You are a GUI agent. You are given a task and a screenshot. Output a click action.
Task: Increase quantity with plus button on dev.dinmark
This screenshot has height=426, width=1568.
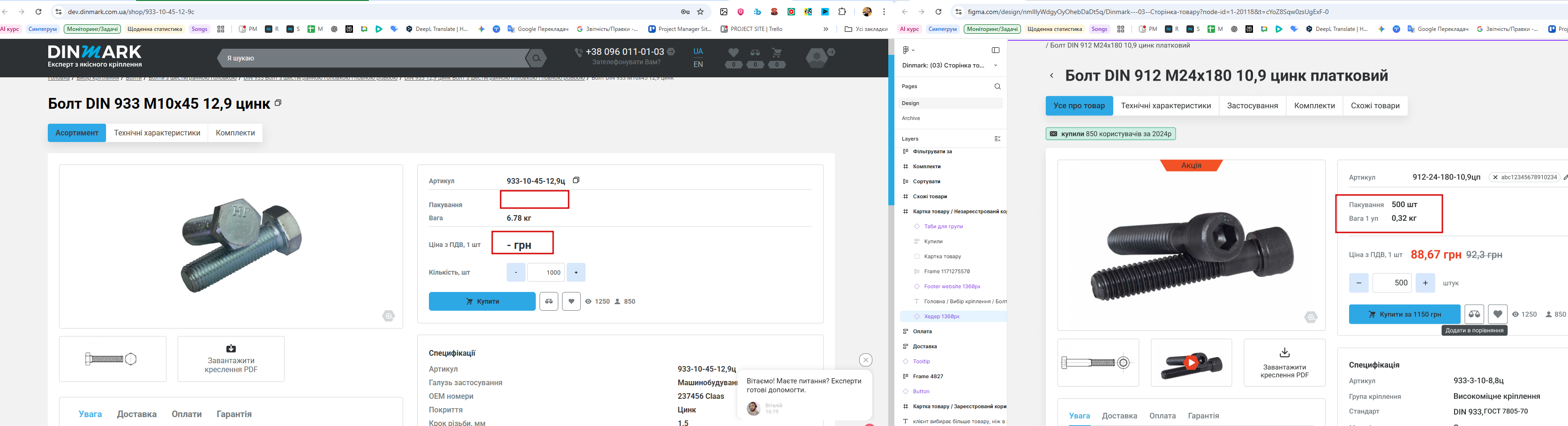(x=576, y=273)
